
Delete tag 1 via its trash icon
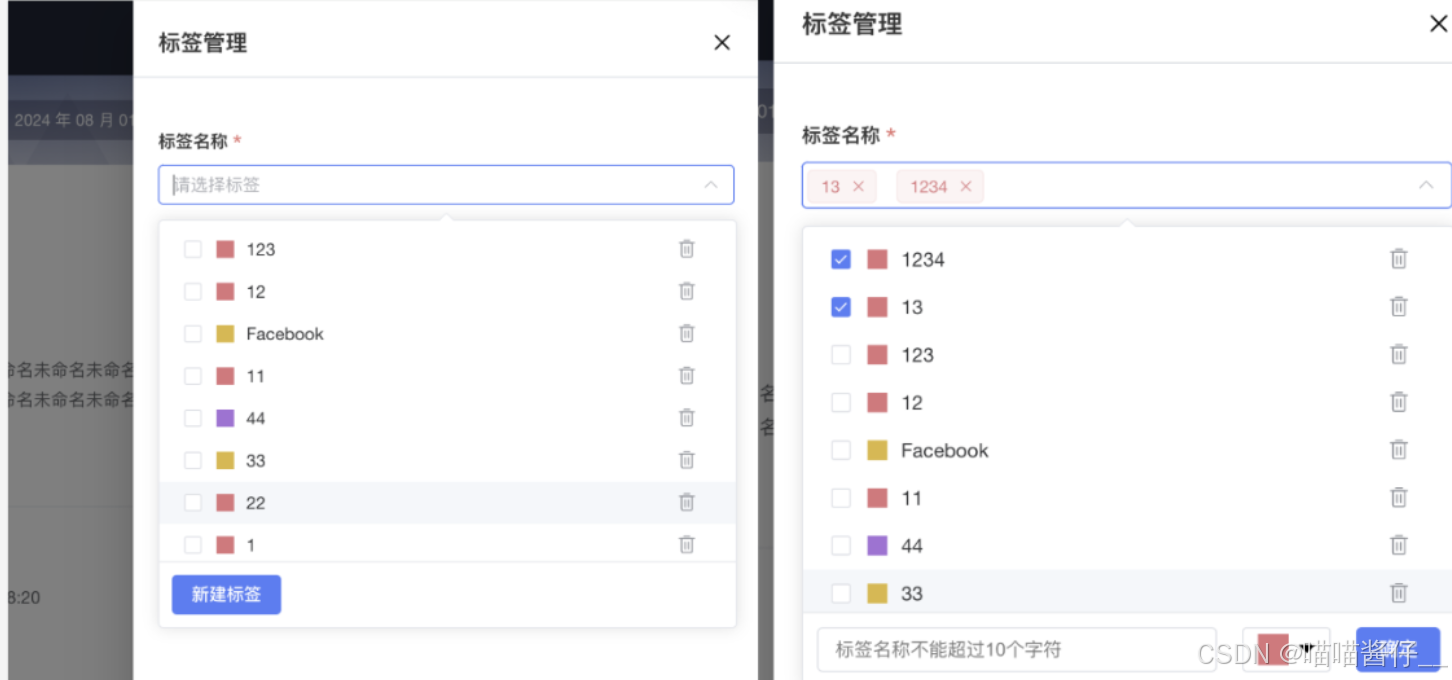click(x=687, y=544)
